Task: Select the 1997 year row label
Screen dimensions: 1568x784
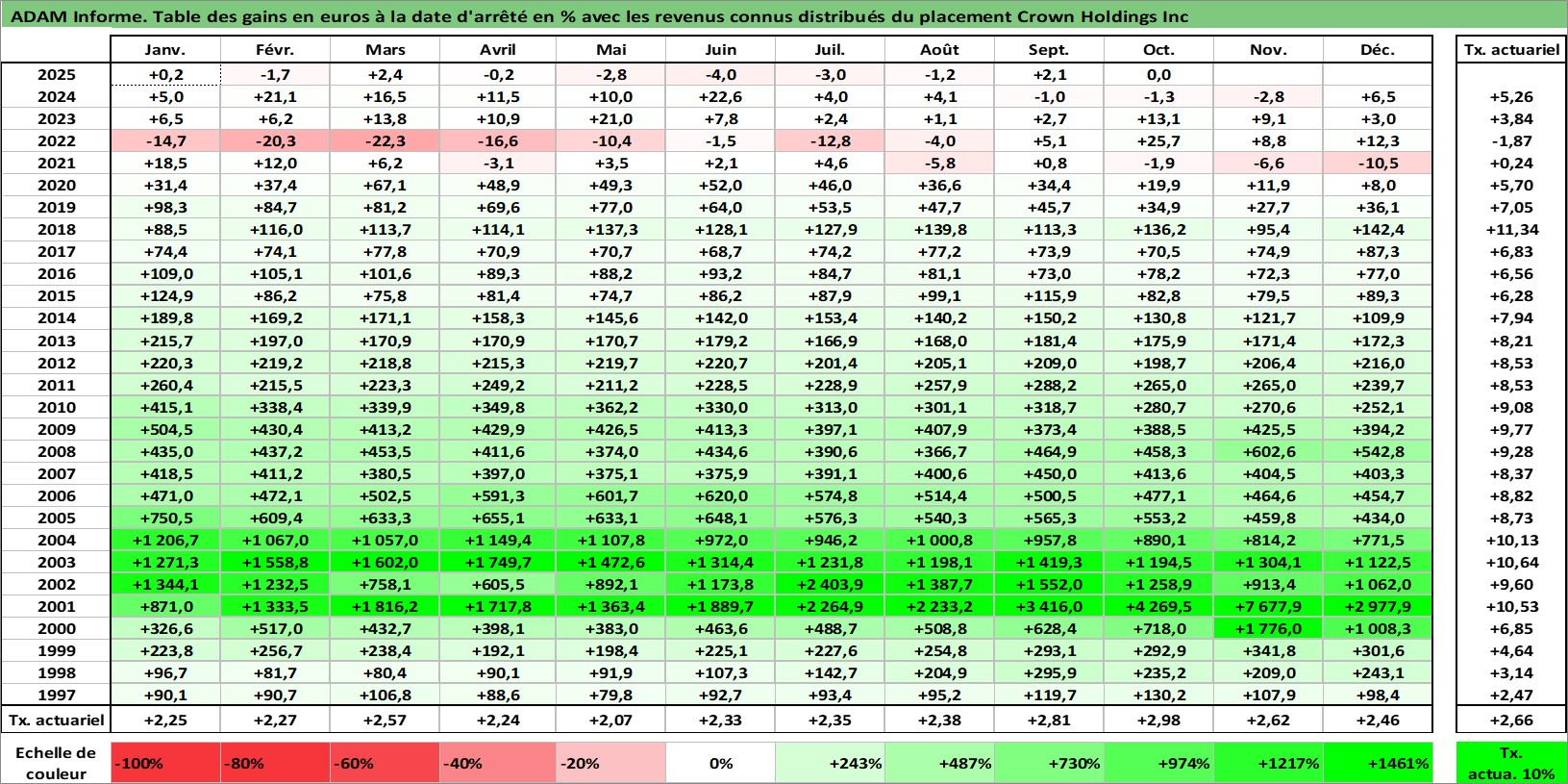Action: (56, 695)
